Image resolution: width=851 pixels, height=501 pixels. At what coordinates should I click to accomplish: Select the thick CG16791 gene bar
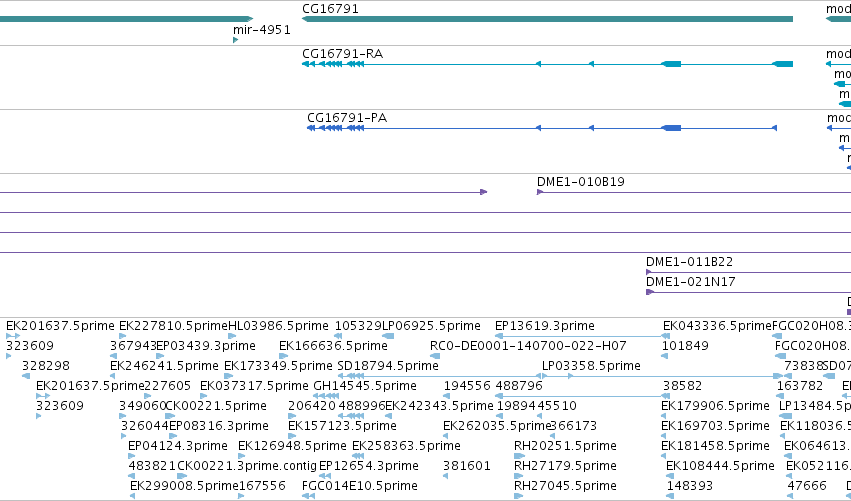point(547,19)
